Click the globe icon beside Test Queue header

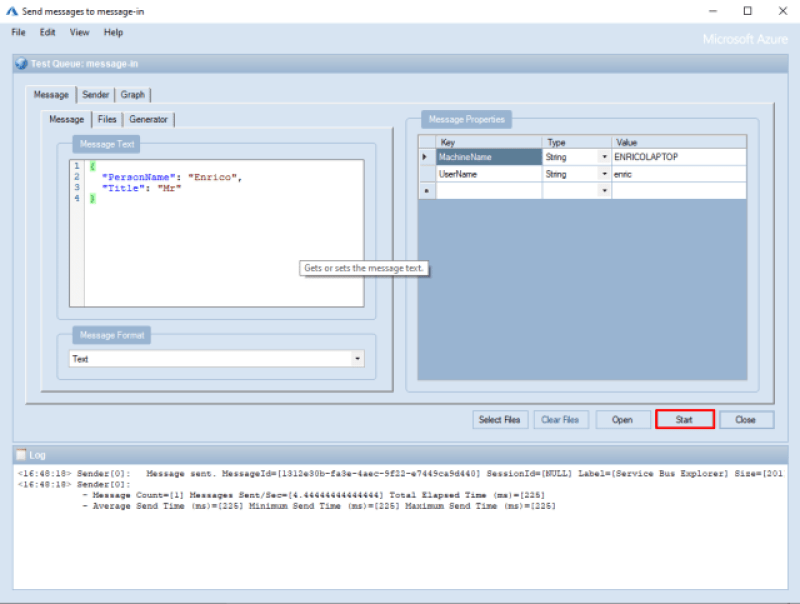coord(21,64)
